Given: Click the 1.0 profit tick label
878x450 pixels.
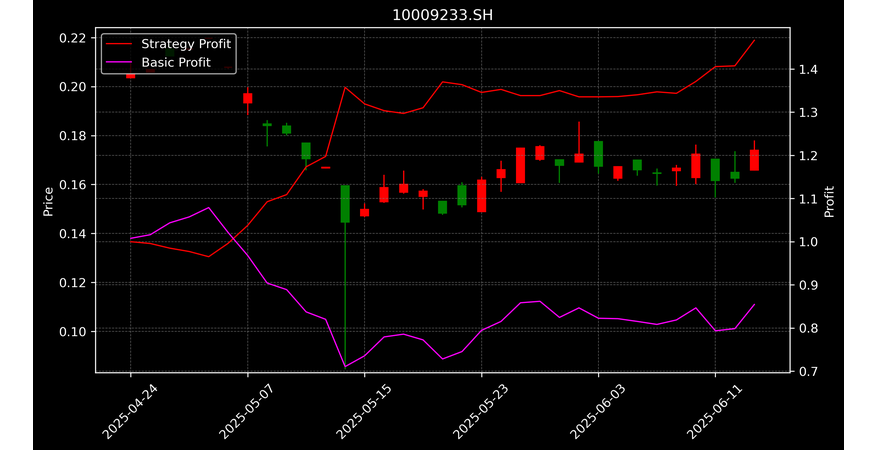Looking at the screenshot, I should tap(807, 242).
